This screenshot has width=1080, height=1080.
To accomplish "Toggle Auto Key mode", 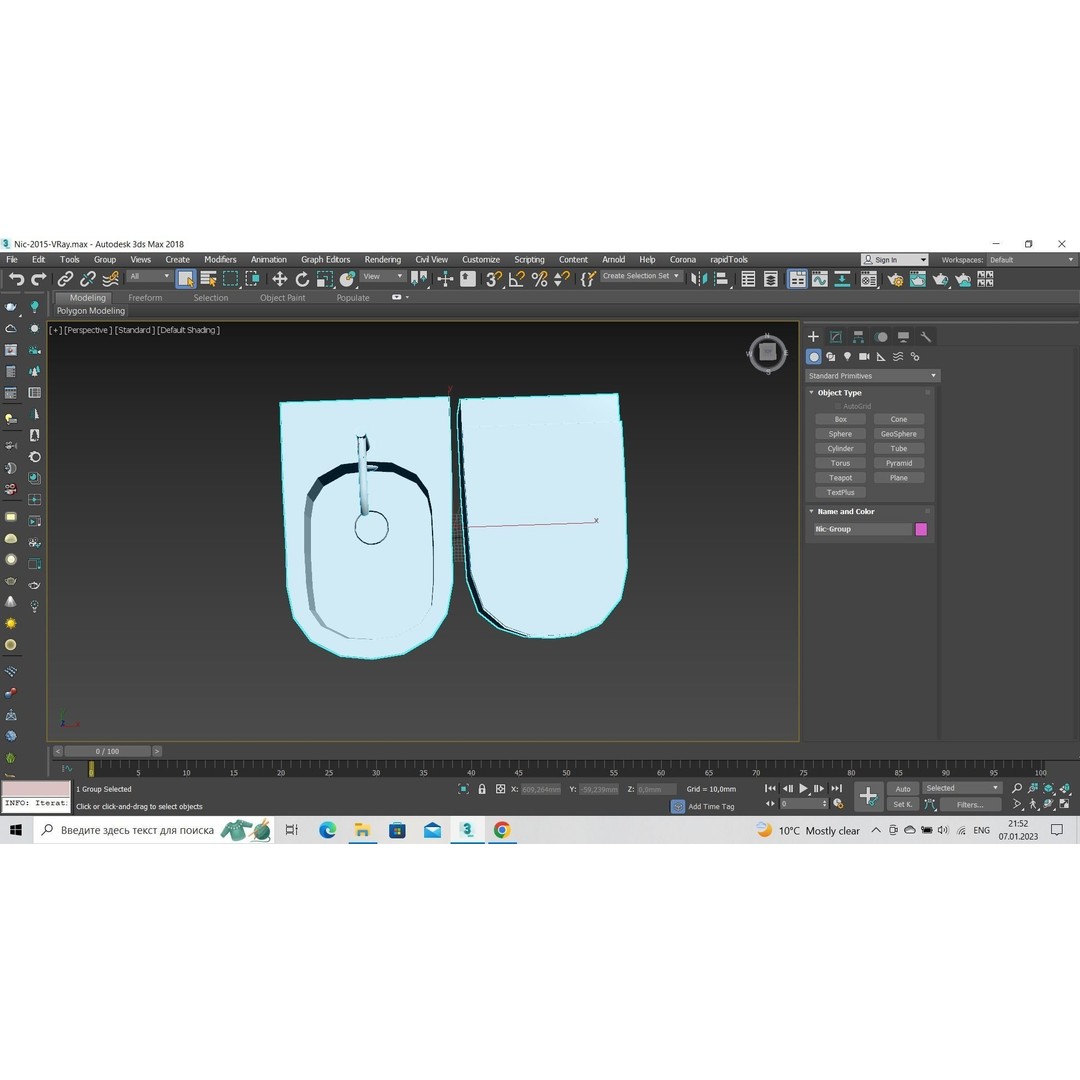I will (x=903, y=789).
